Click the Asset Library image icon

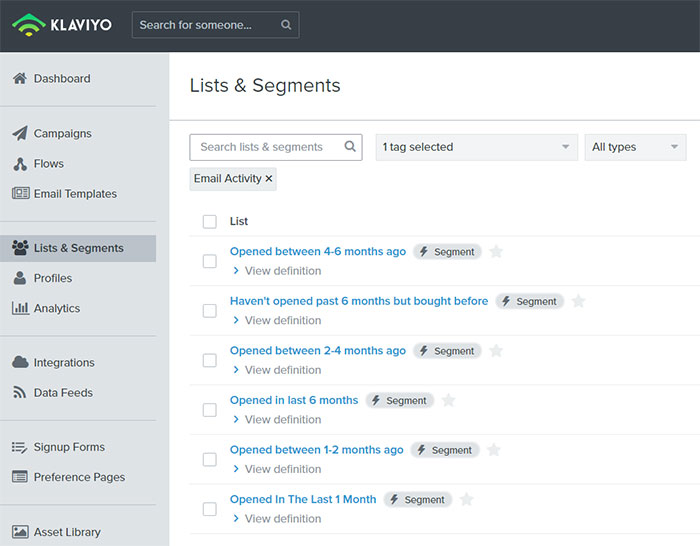click(x=20, y=532)
